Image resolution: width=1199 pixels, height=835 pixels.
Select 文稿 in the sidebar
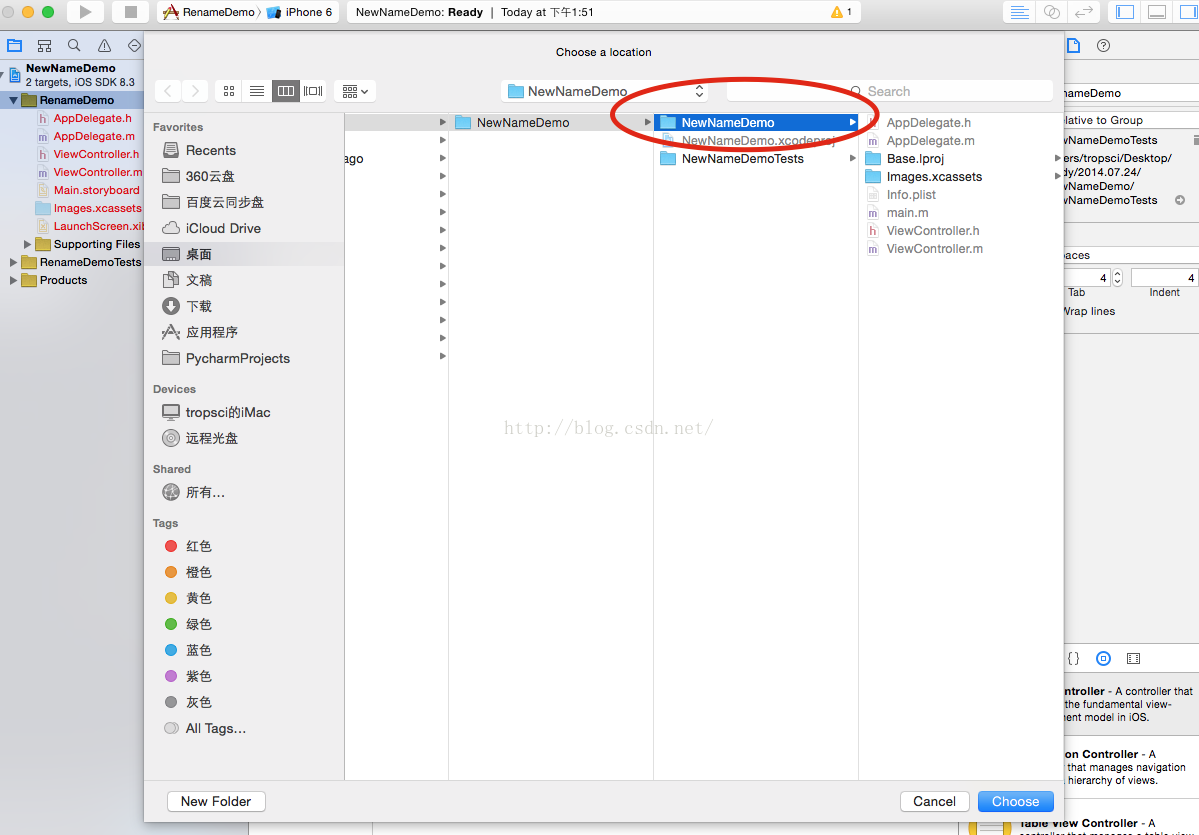tap(245, 281)
